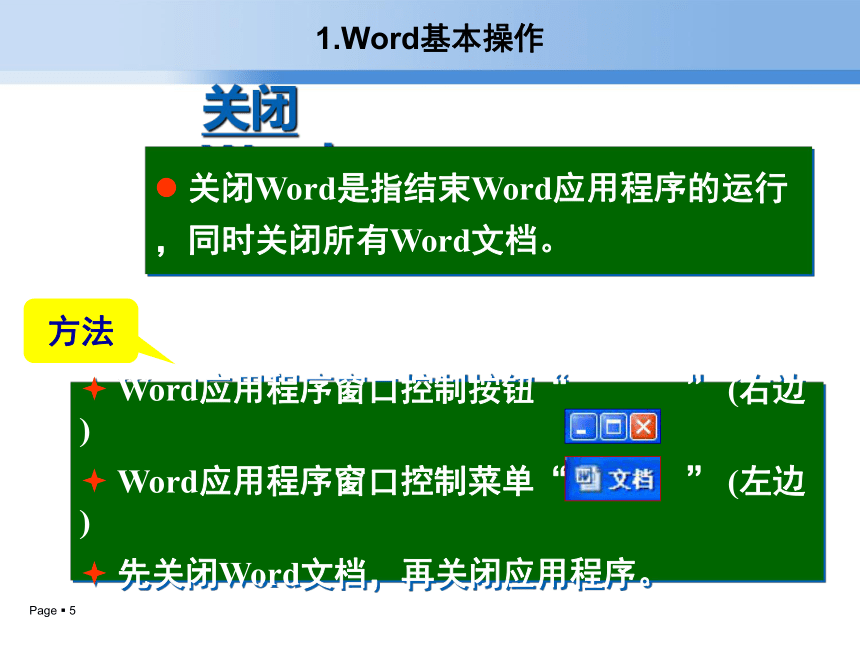
Task: Select the line "关闭Word是指结束Word应用程序的运行"
Action: click(x=488, y=188)
